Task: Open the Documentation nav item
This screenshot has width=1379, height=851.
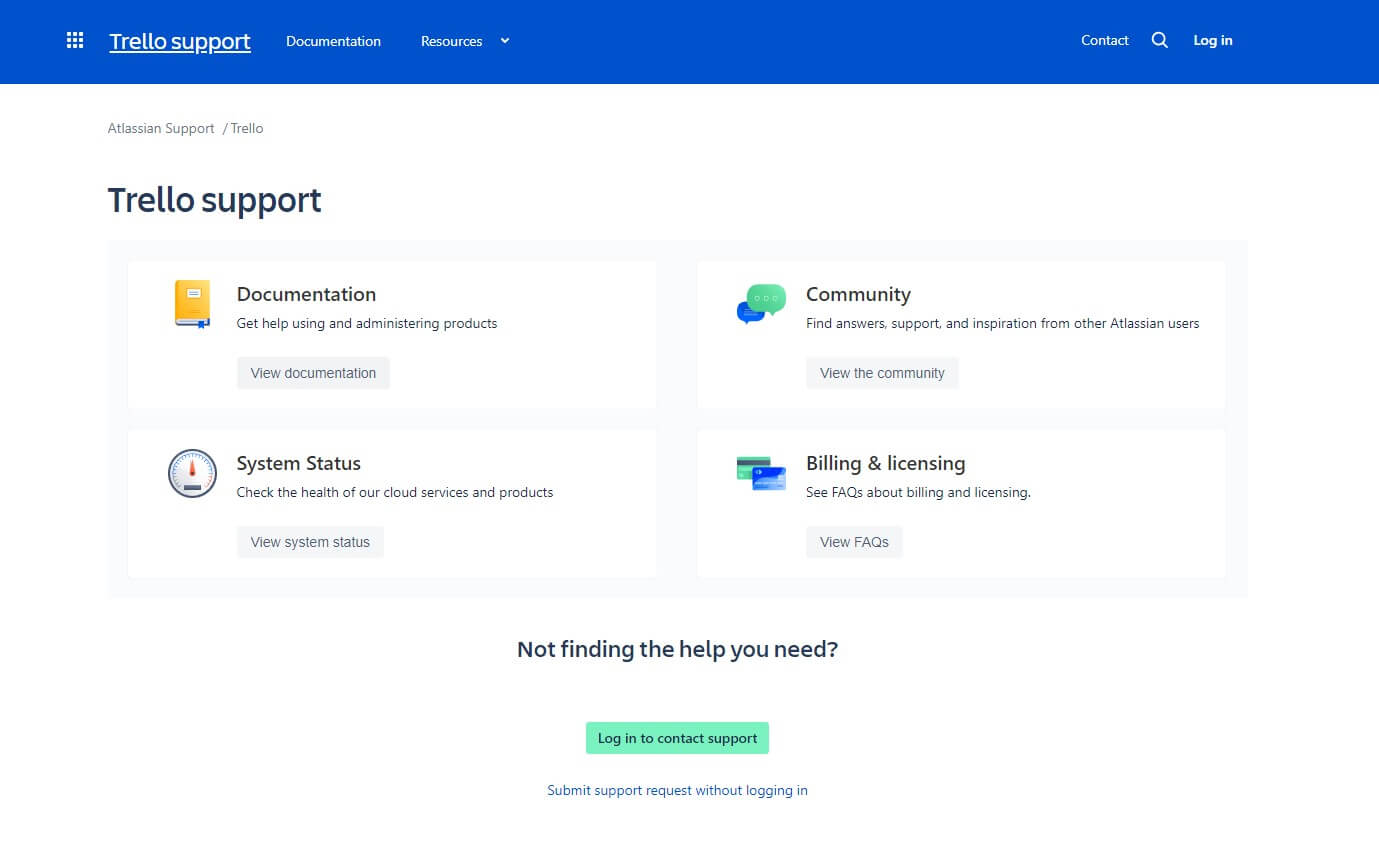Action: pos(333,41)
